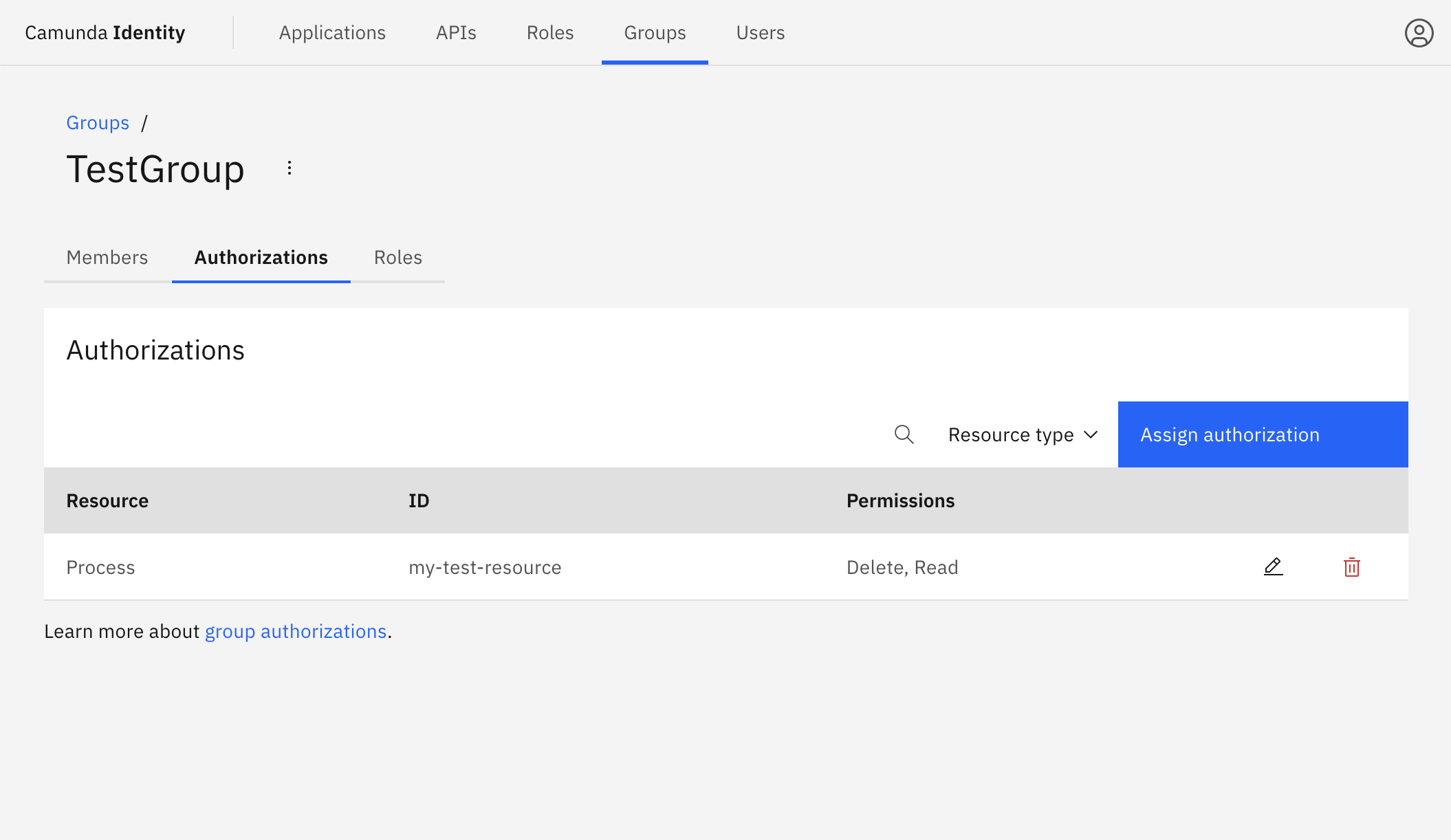Click the user profile icon top right
Screen dimensions: 1451x840
(1419, 32)
